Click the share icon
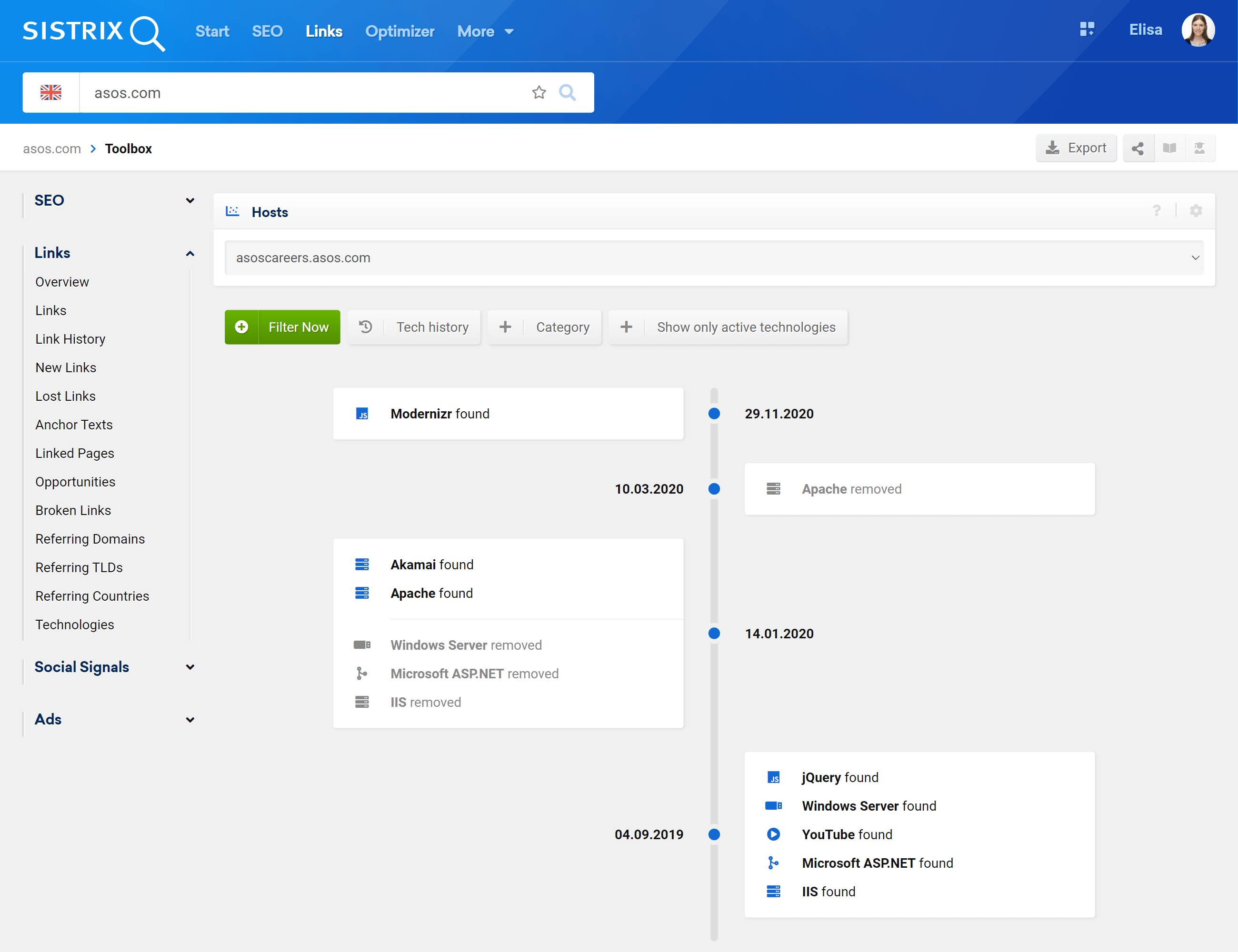This screenshot has width=1238, height=952. coord(1138,149)
